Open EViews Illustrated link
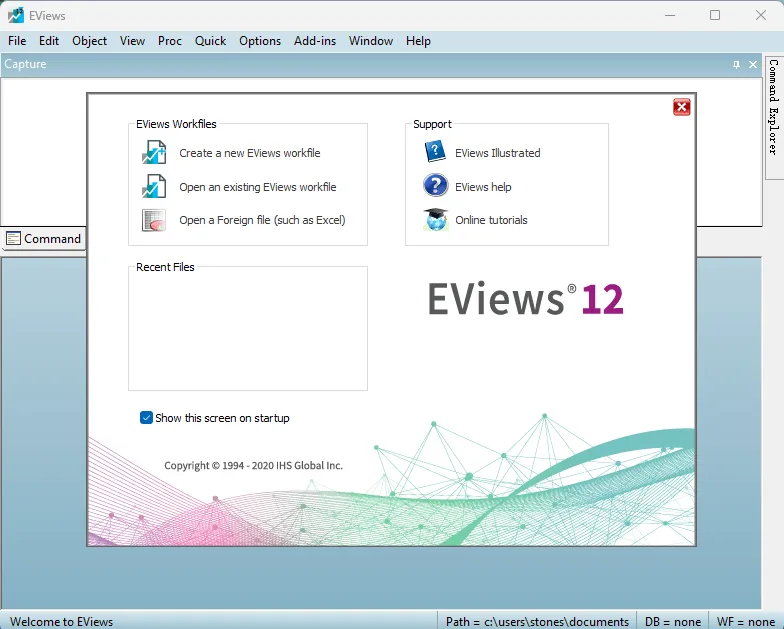 pos(498,153)
